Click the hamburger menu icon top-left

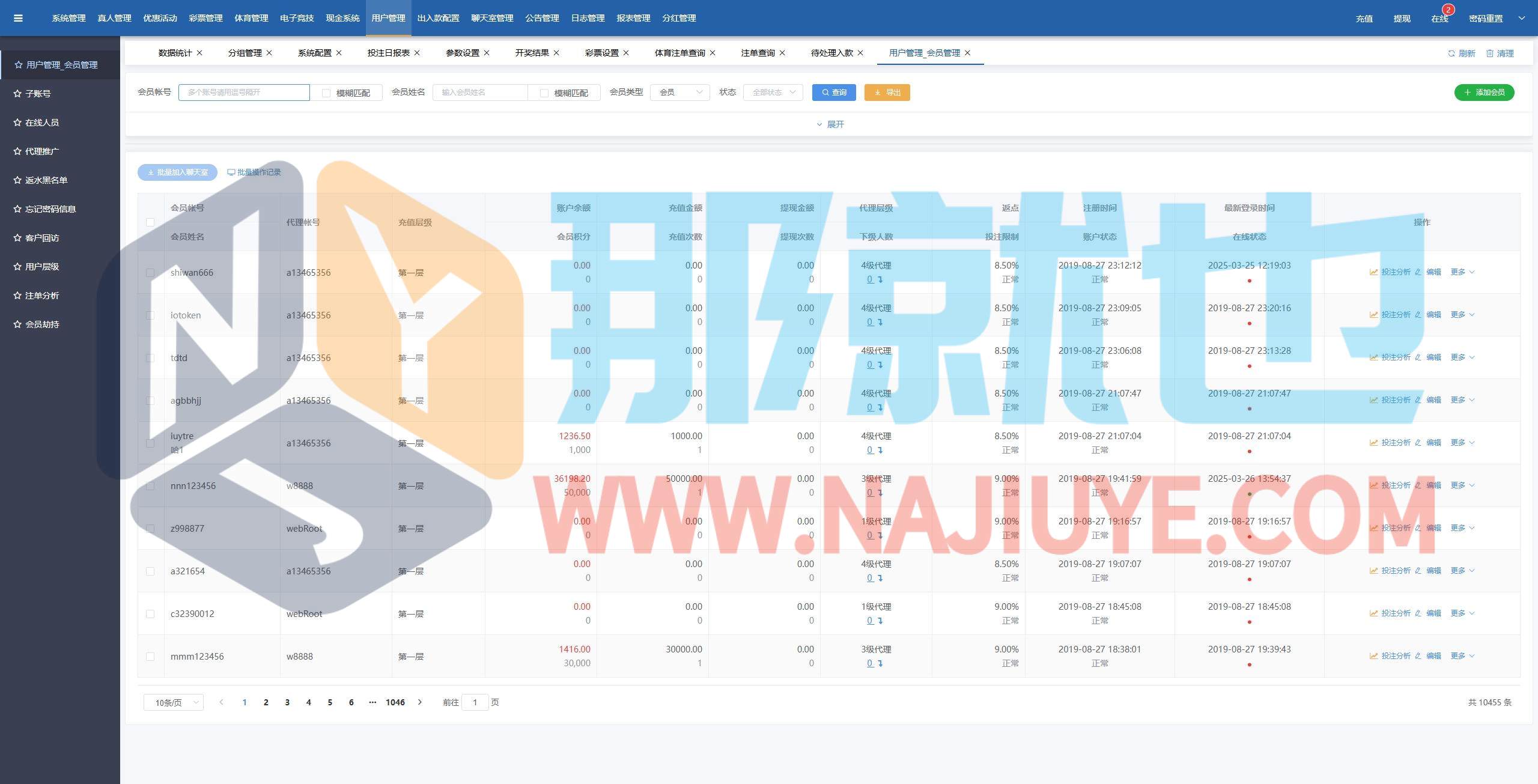click(x=18, y=18)
